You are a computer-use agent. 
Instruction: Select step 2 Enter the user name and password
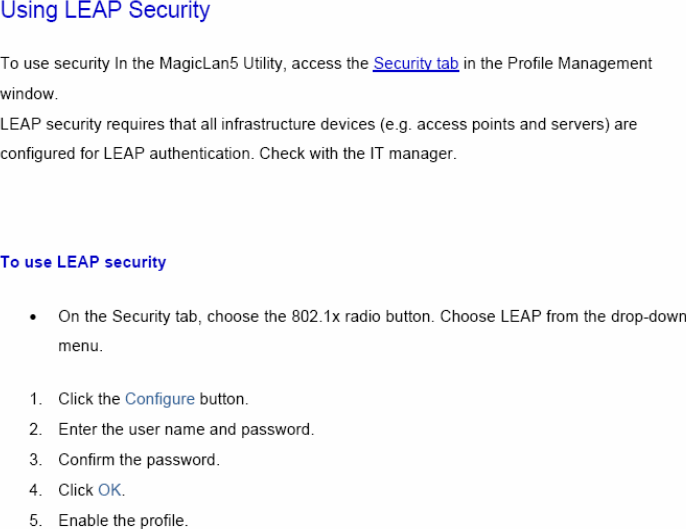186,430
